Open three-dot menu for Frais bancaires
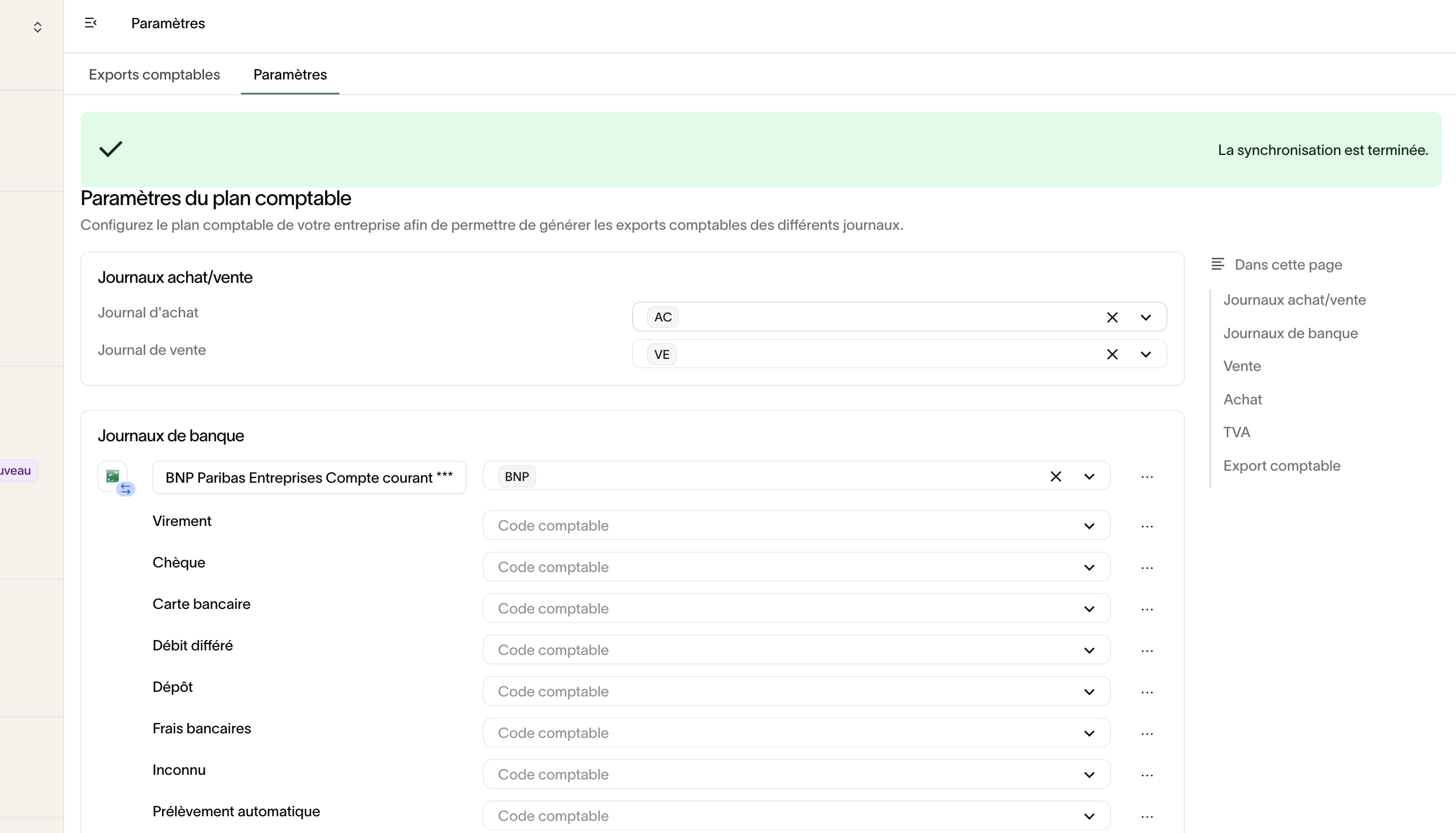This screenshot has width=1456, height=833. coord(1146,734)
